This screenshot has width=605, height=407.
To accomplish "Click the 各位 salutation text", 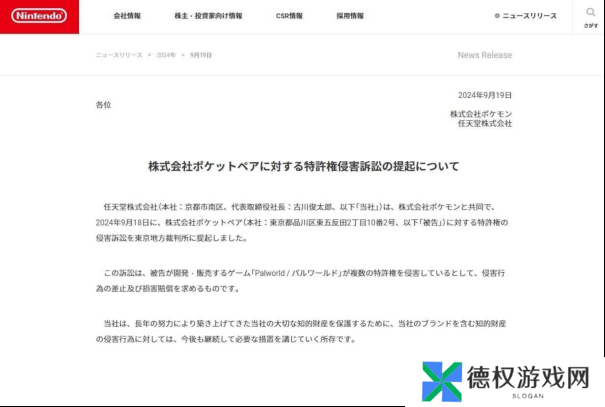I will (x=103, y=105).
